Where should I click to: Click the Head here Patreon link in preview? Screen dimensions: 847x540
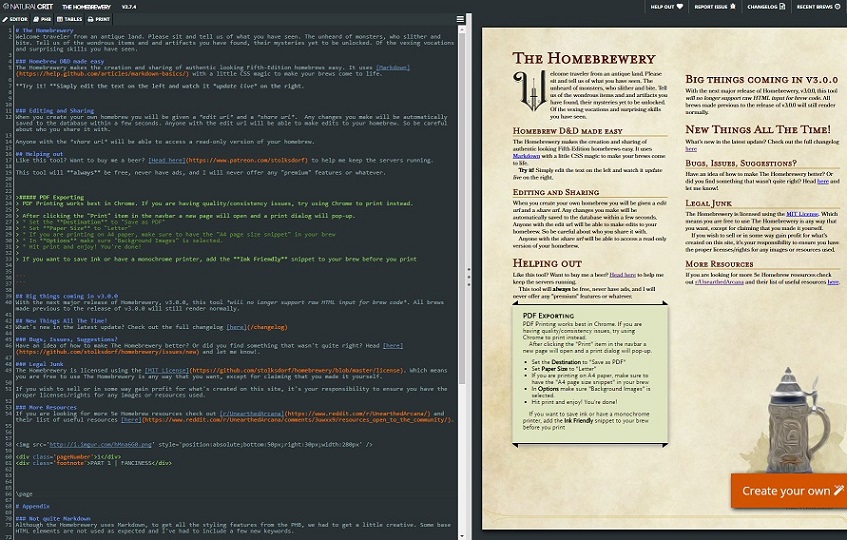click(622, 274)
